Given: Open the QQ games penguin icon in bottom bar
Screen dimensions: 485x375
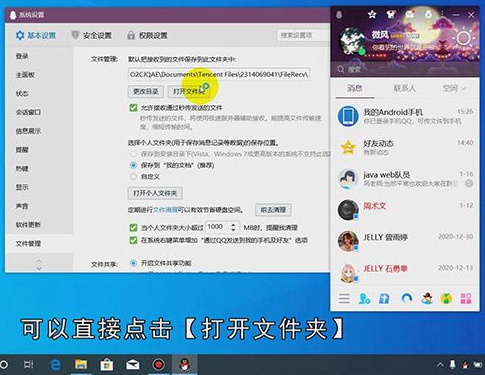Looking at the screenshot, I should [427, 298].
